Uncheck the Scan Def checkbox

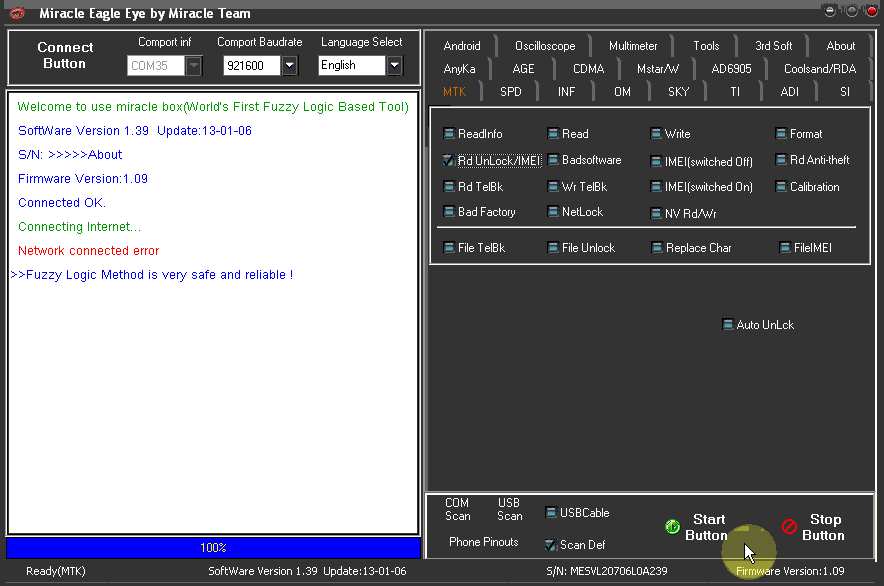click(551, 545)
